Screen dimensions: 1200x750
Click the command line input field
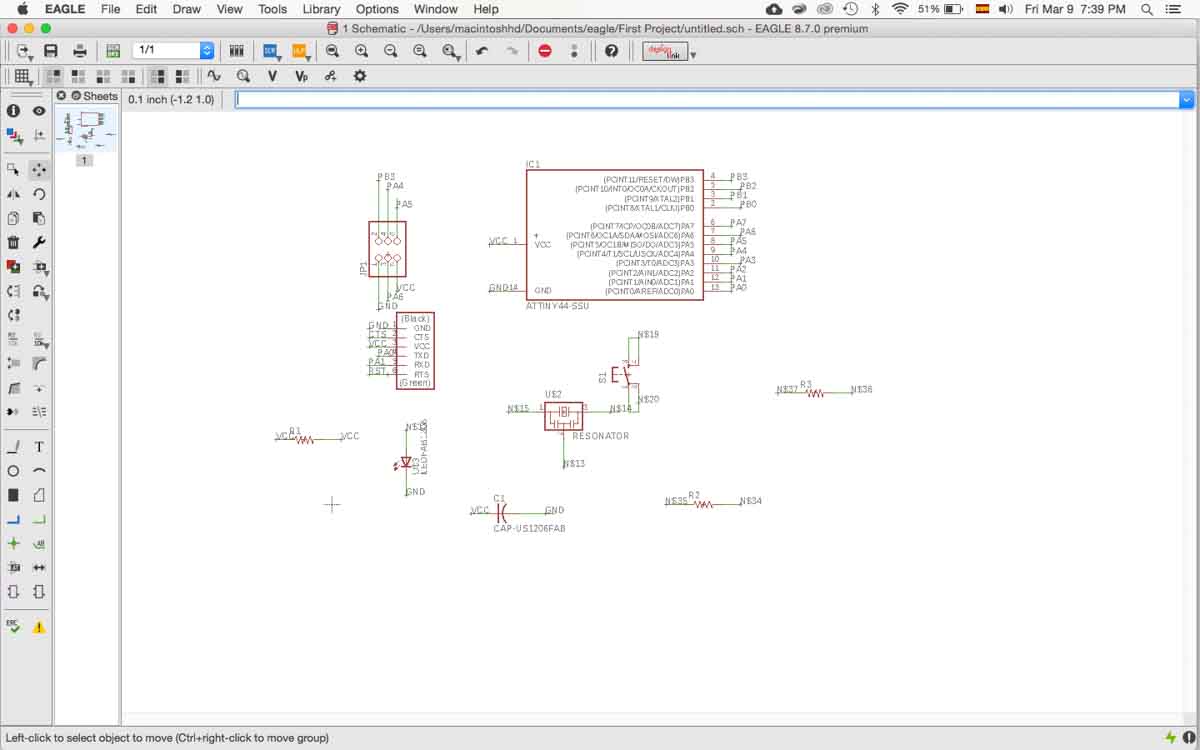tap(707, 100)
